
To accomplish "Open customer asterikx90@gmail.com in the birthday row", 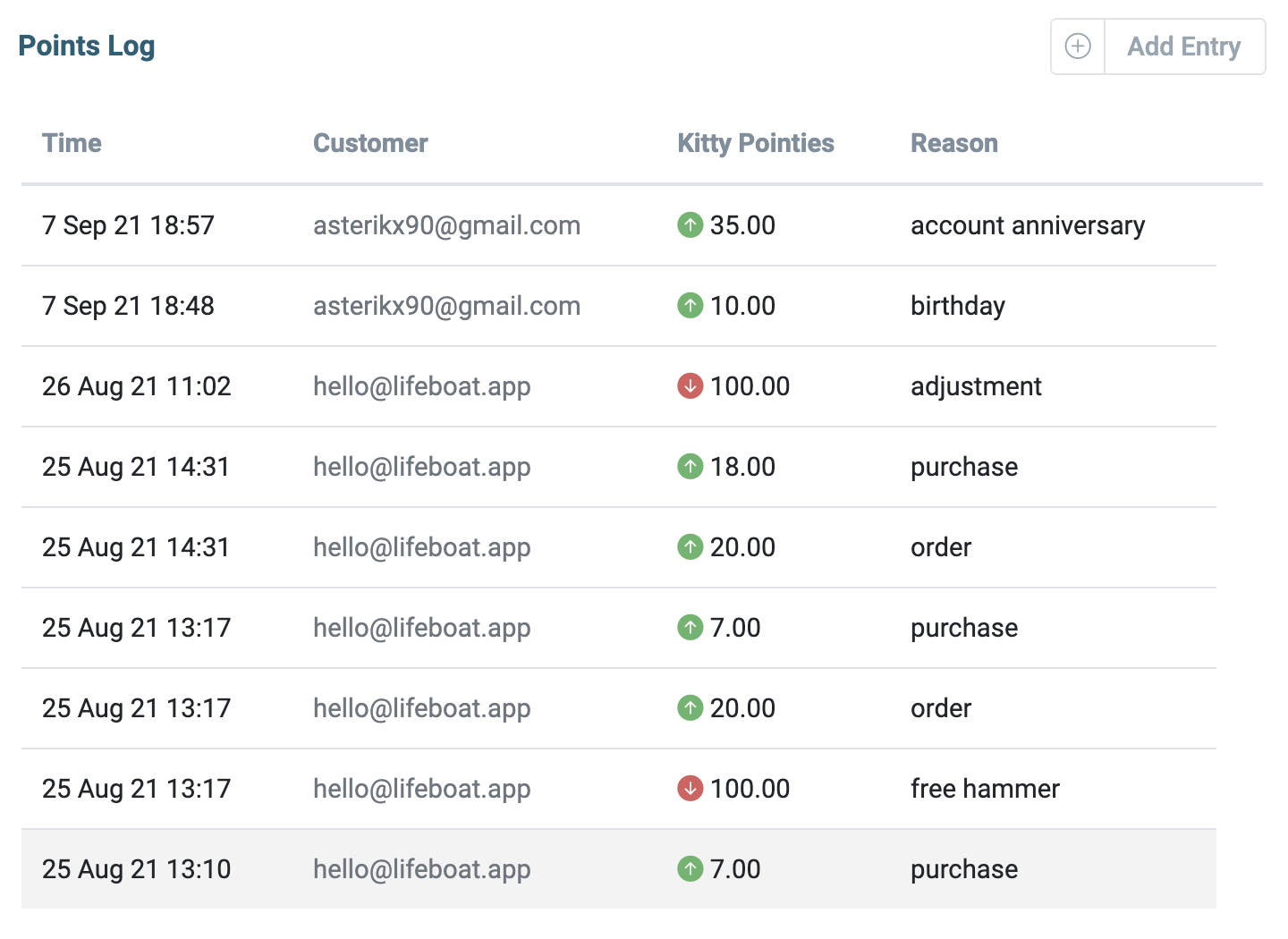I will point(446,306).
